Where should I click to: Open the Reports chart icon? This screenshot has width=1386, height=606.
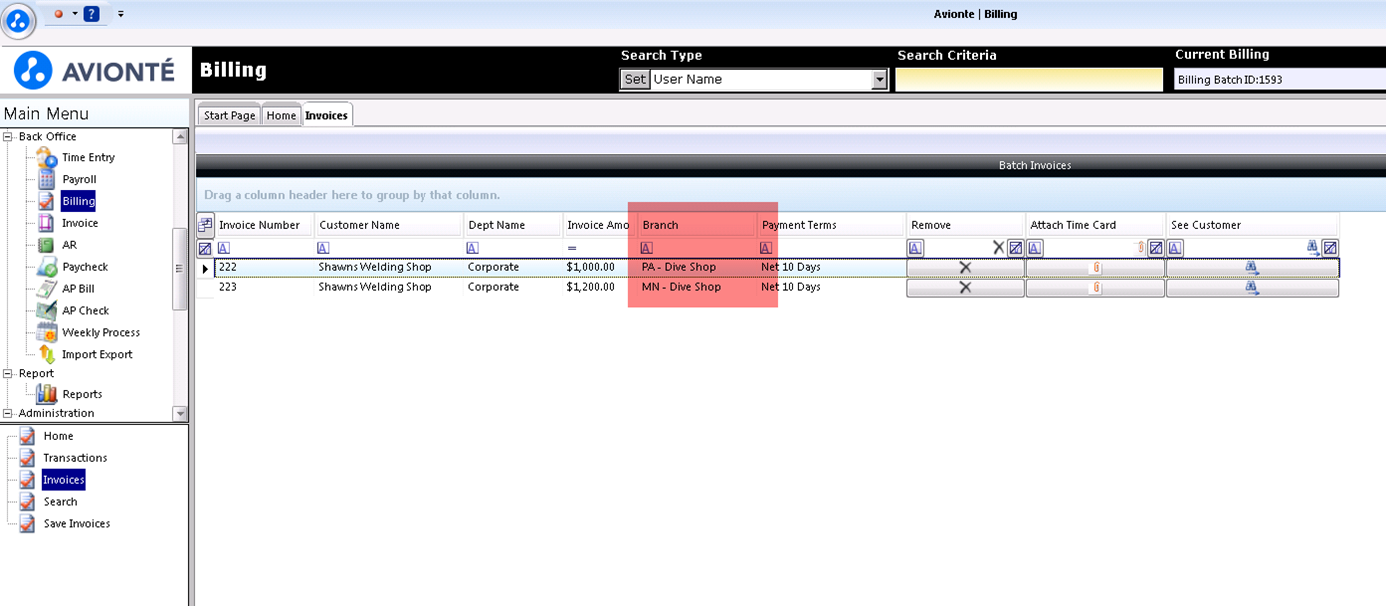click(x=46, y=394)
